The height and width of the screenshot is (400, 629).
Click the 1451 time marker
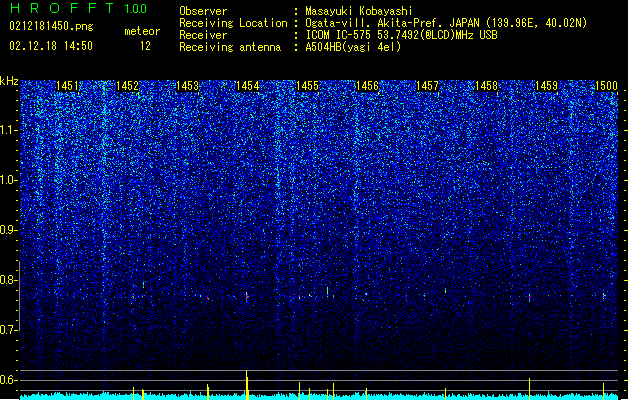click(67, 86)
